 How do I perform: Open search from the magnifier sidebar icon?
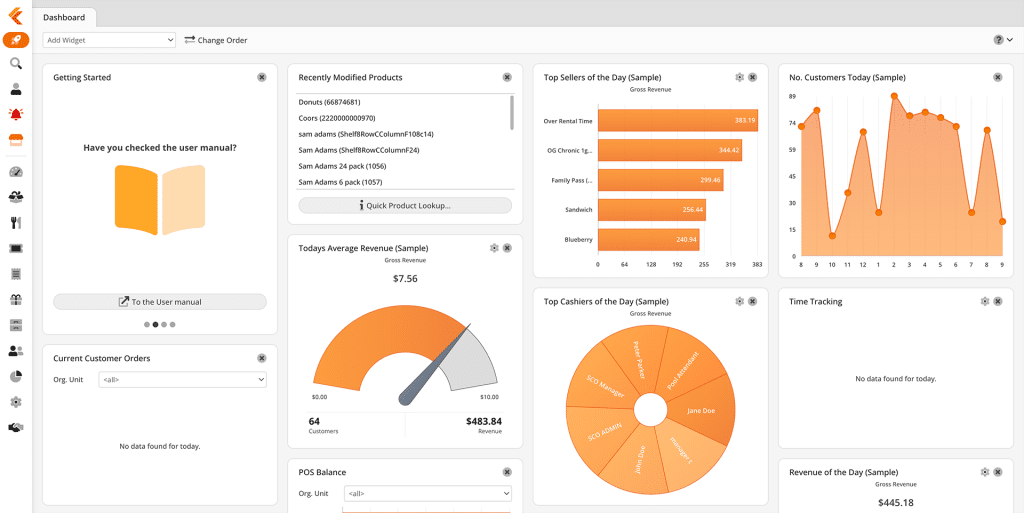tap(16, 64)
